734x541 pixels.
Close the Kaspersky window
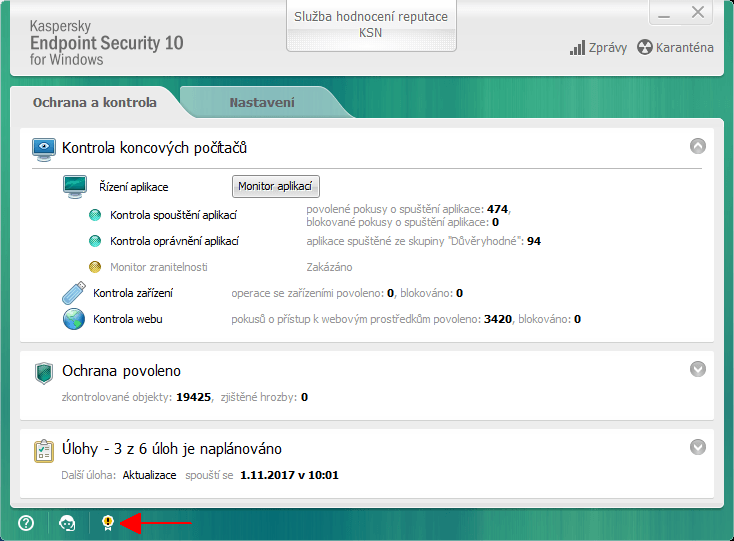(697, 12)
